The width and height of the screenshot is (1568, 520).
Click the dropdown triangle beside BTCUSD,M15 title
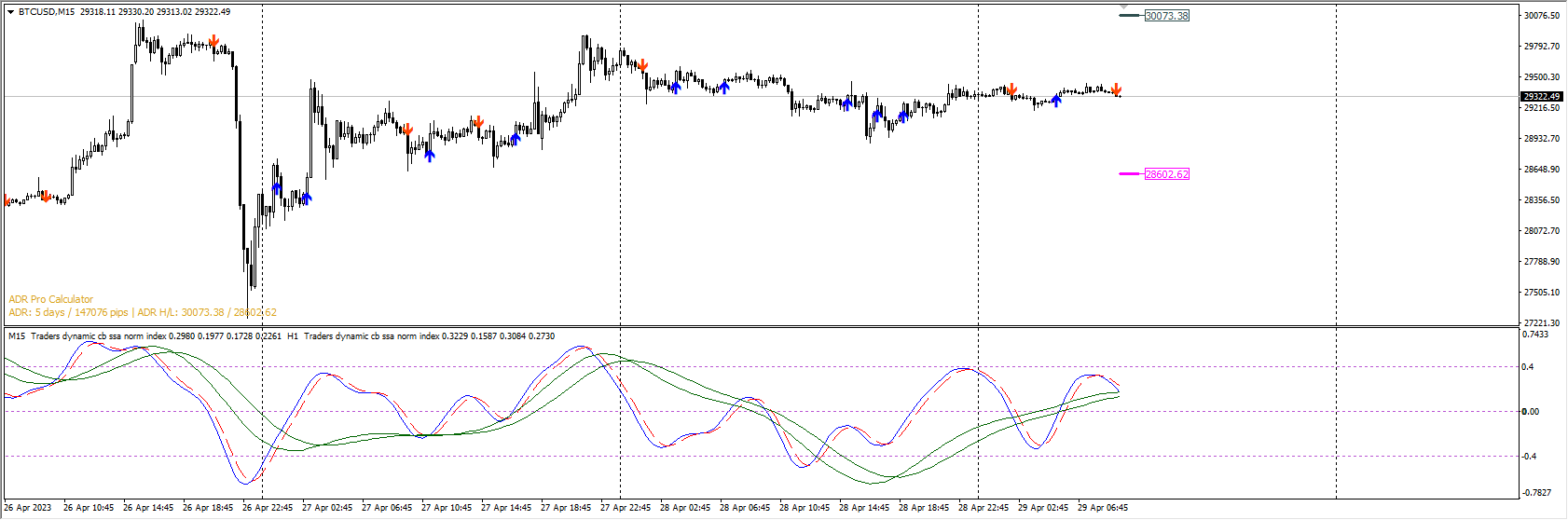point(10,12)
